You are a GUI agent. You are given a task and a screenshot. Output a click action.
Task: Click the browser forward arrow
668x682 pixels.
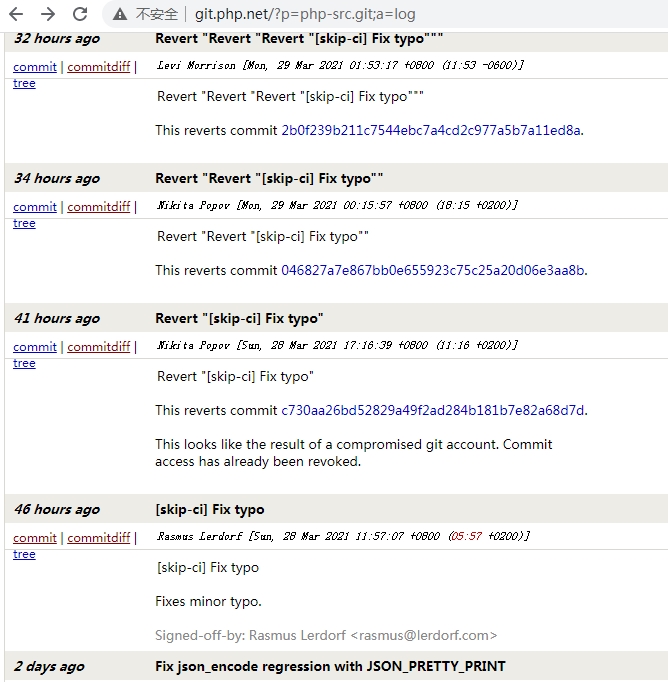point(48,14)
